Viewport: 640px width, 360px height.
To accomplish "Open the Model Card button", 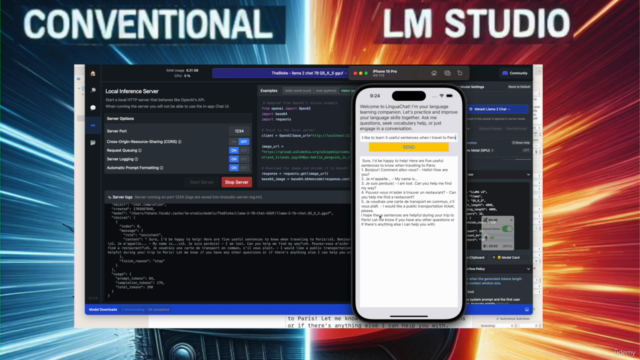I will [508, 258].
